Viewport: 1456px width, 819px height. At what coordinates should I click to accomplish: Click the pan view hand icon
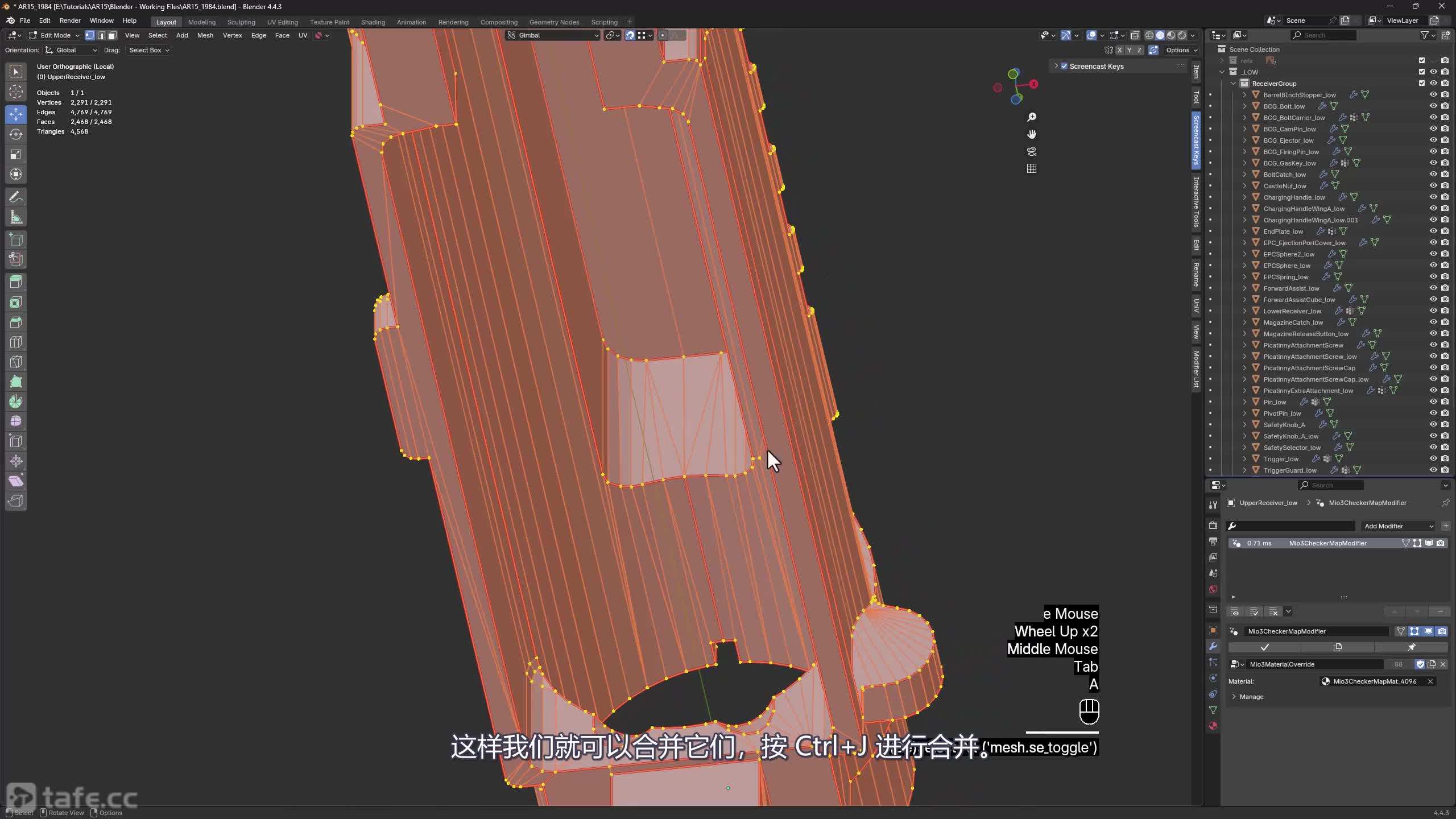point(1032,134)
